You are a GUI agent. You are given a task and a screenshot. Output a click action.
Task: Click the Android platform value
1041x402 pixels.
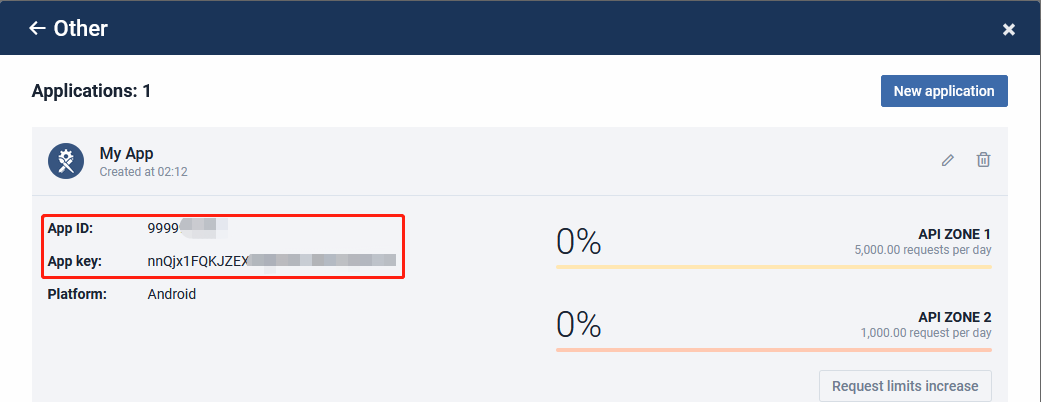pyautogui.click(x=171, y=294)
